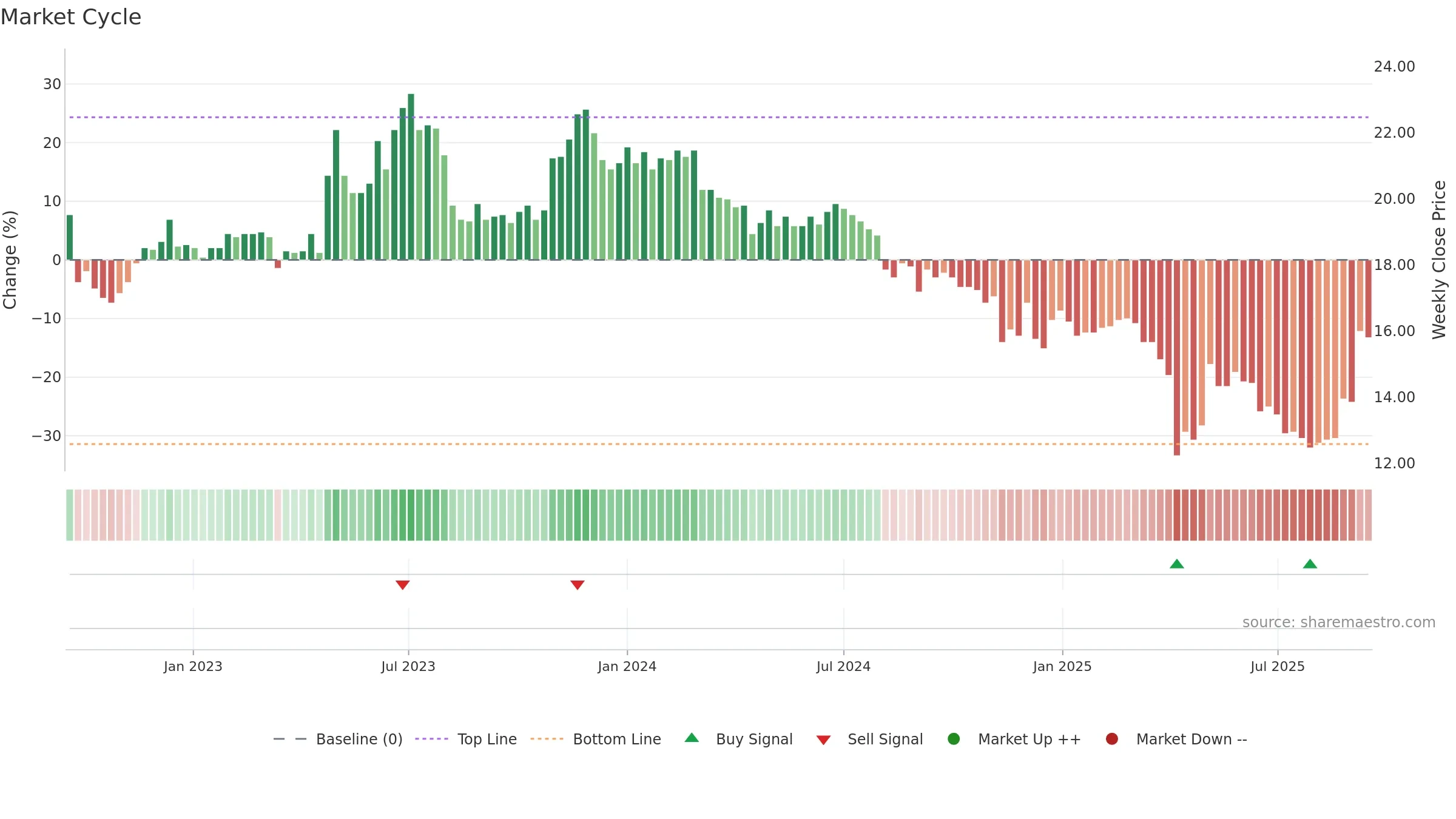
Task: Click the Weekly Close Price axis title
Action: coord(1439,260)
